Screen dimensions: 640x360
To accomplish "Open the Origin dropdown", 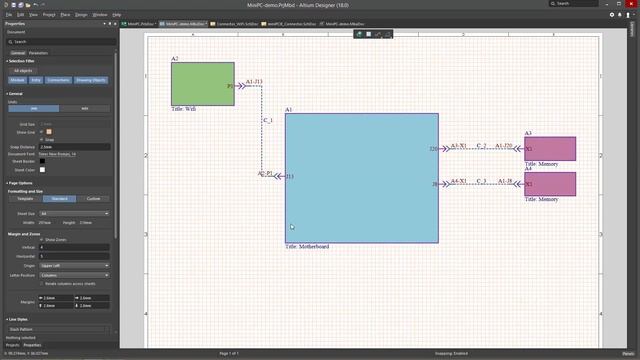I will 74,266.
